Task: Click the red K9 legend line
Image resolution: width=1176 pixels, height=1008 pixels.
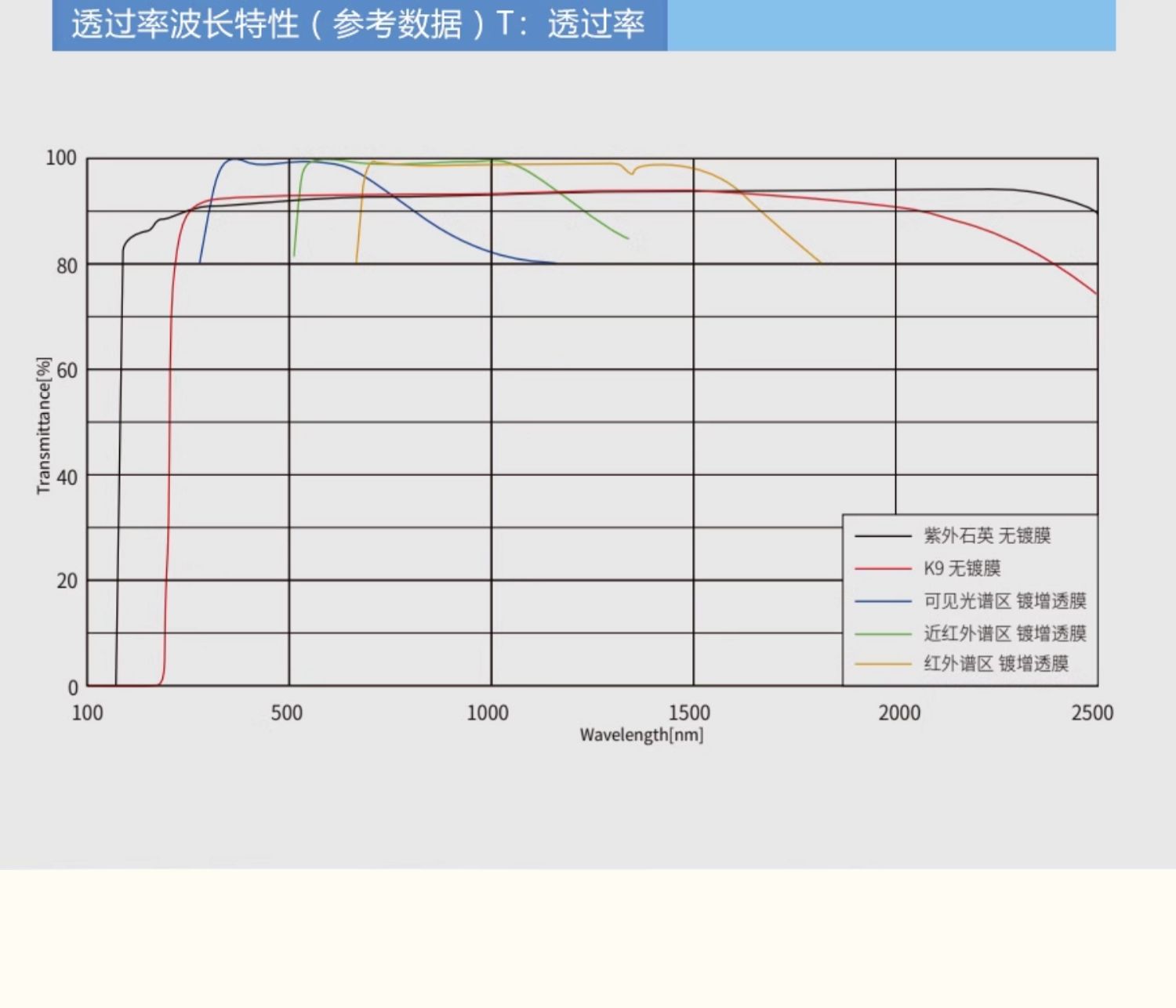Action: 883,568
